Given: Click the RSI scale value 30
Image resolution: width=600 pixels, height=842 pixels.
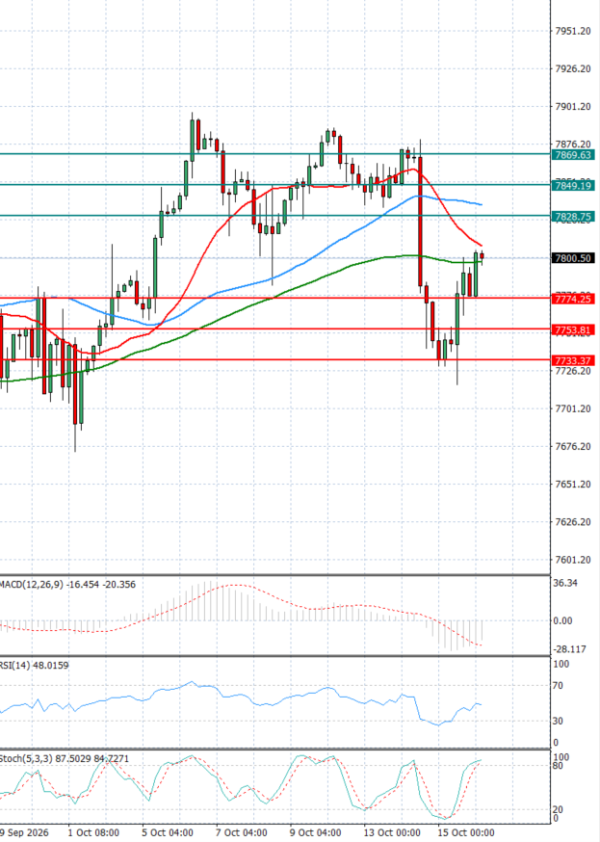Looking at the screenshot, I should pos(558,721).
